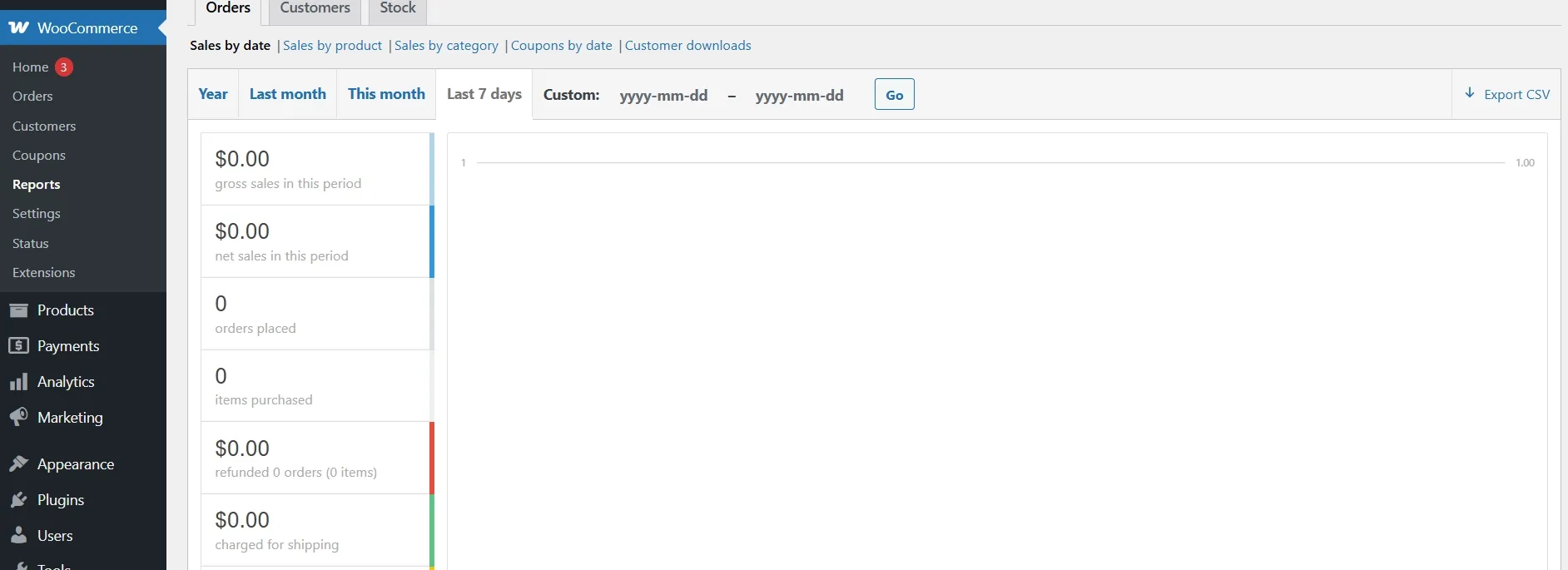This screenshot has width=1568, height=570.
Task: Click the WooCommerce menu heading
Action: (x=87, y=28)
